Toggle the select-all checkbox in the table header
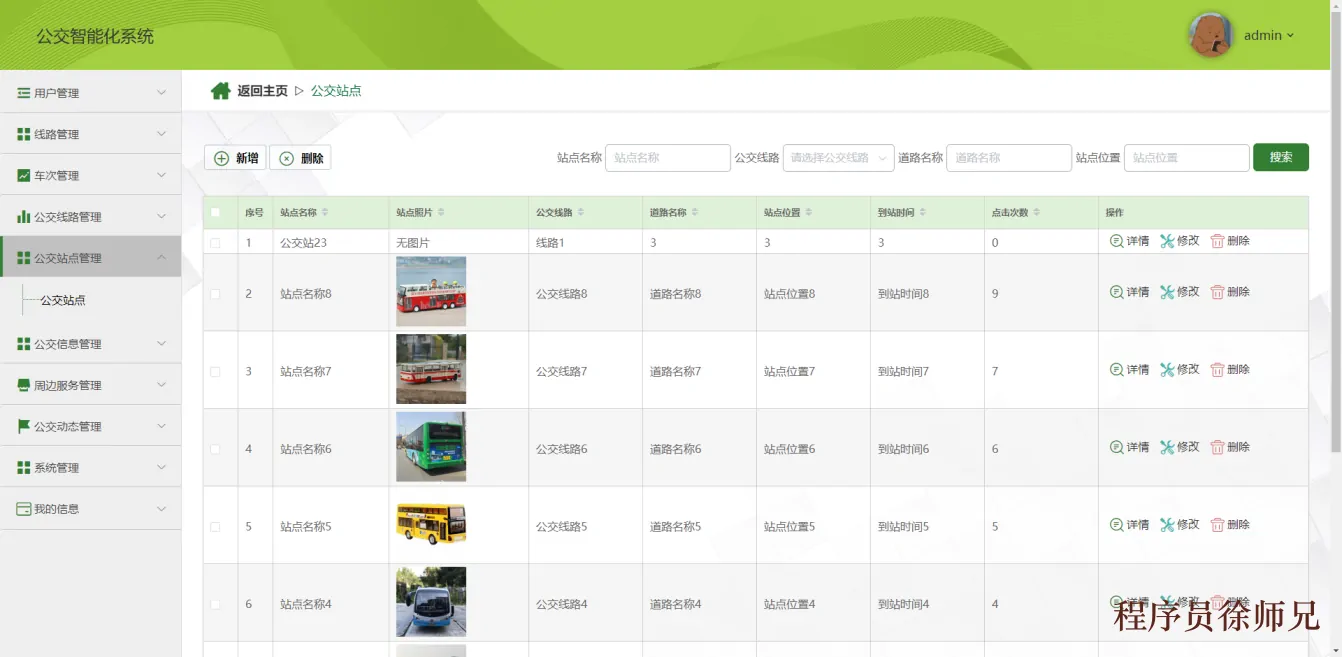The width and height of the screenshot is (1342, 657). 215,212
